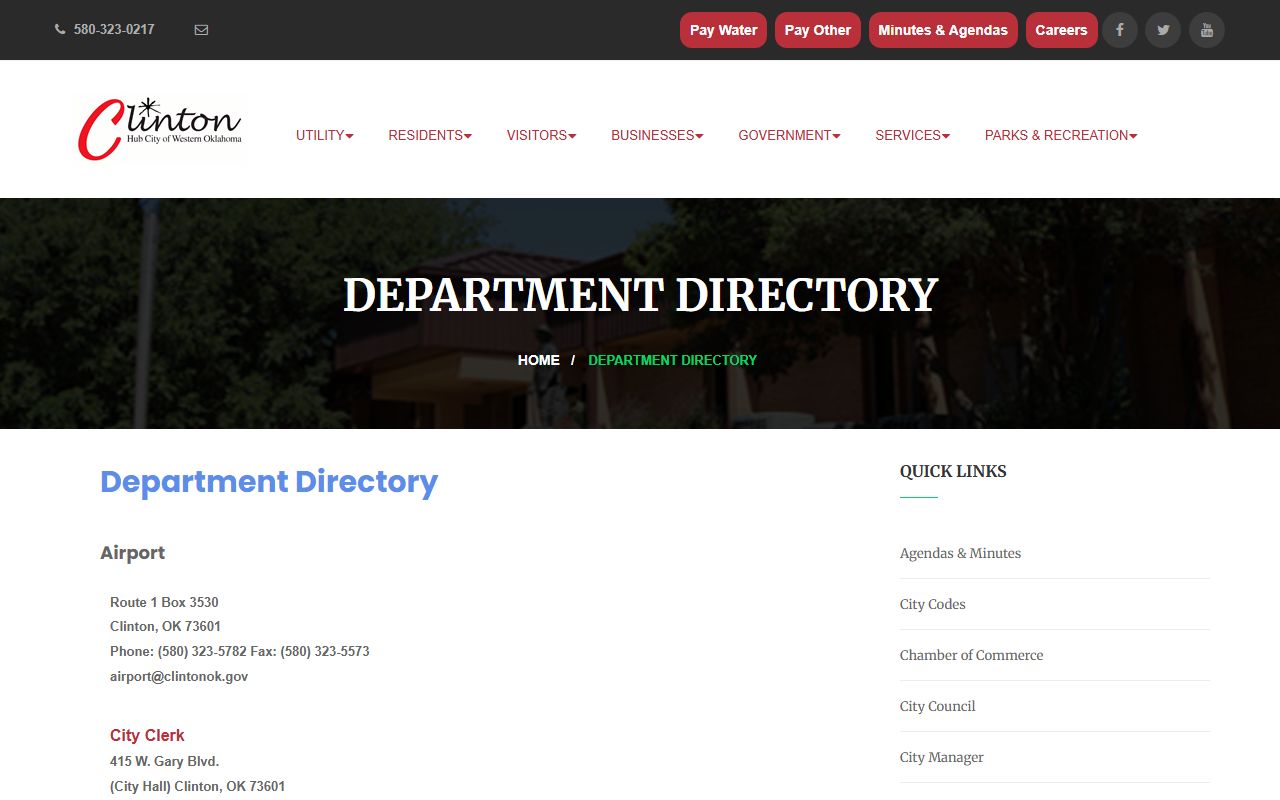Click the Quick Links heading
The width and height of the screenshot is (1280, 800).
coord(953,471)
